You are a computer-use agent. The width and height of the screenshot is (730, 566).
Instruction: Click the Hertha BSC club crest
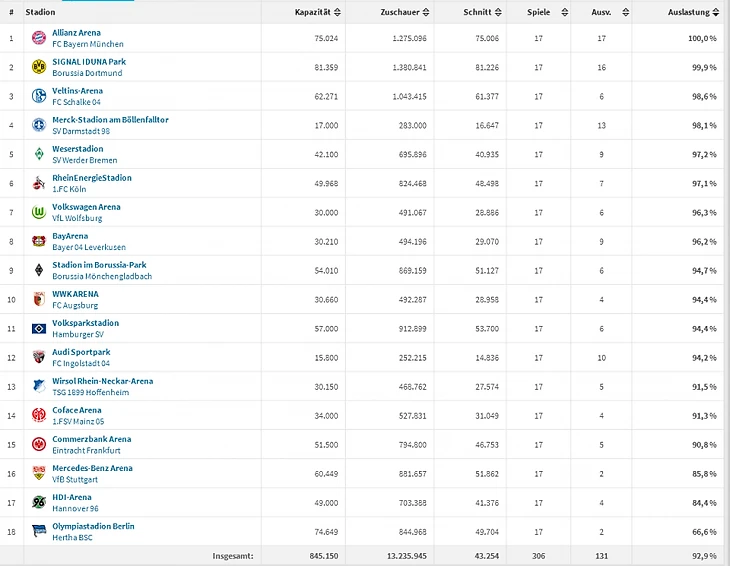click(x=38, y=531)
